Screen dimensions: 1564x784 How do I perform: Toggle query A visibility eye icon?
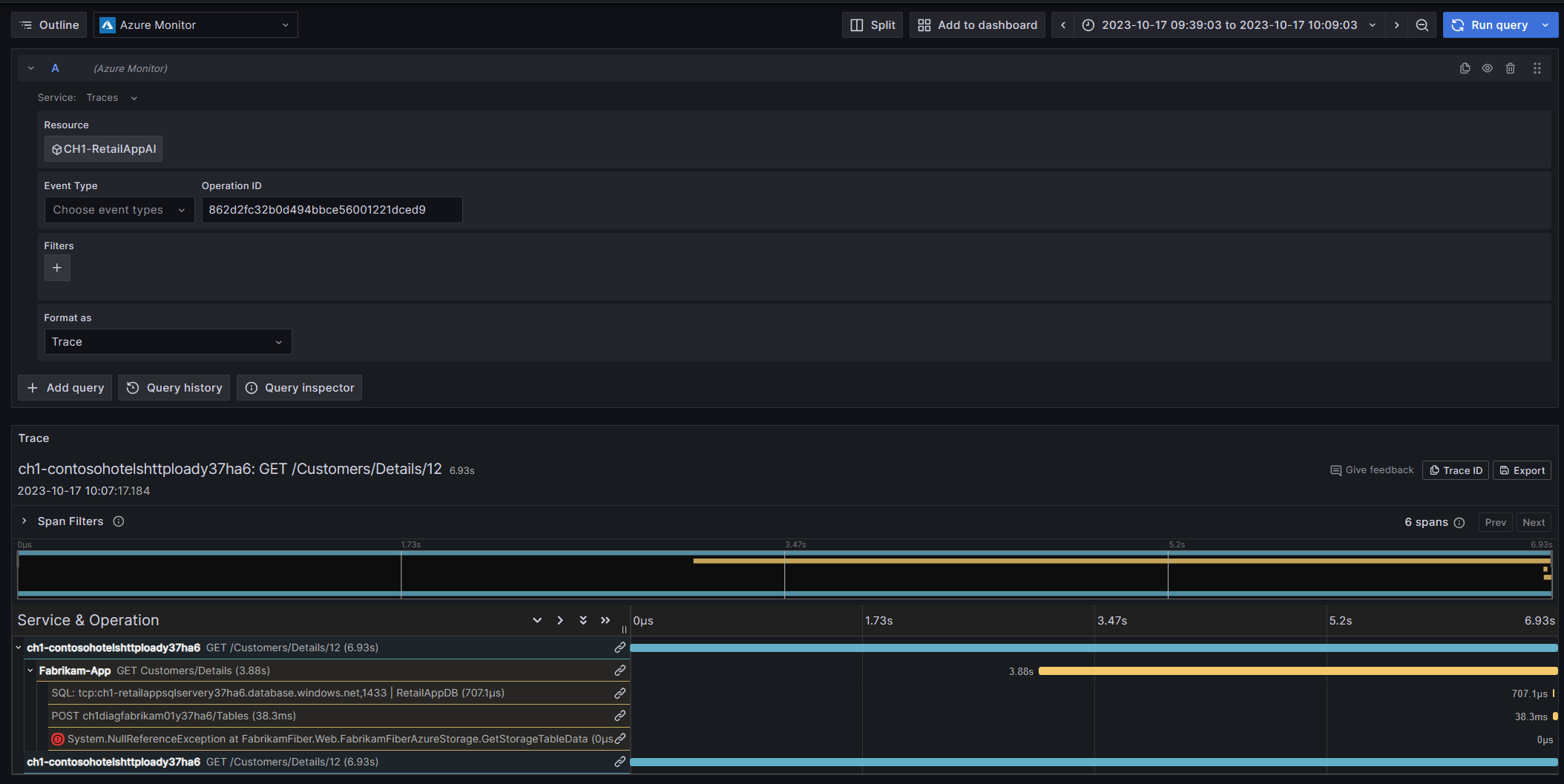click(x=1487, y=68)
